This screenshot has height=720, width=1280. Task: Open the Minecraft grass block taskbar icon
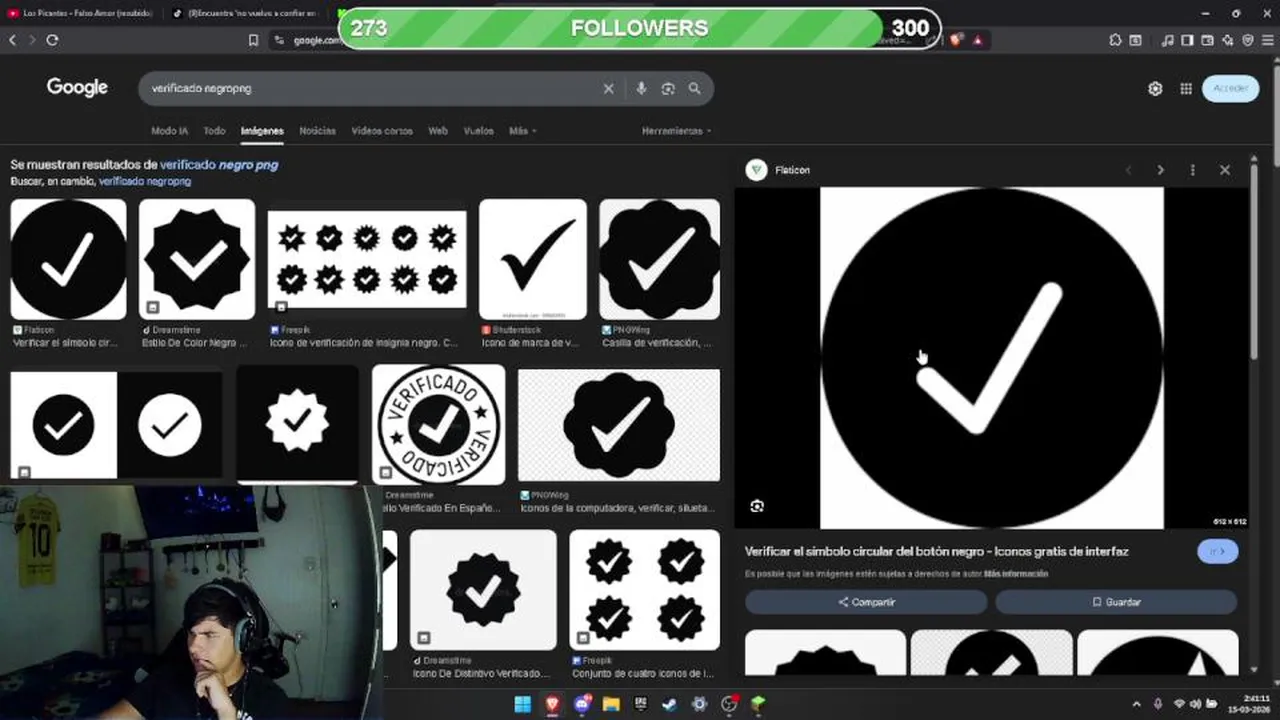click(759, 704)
